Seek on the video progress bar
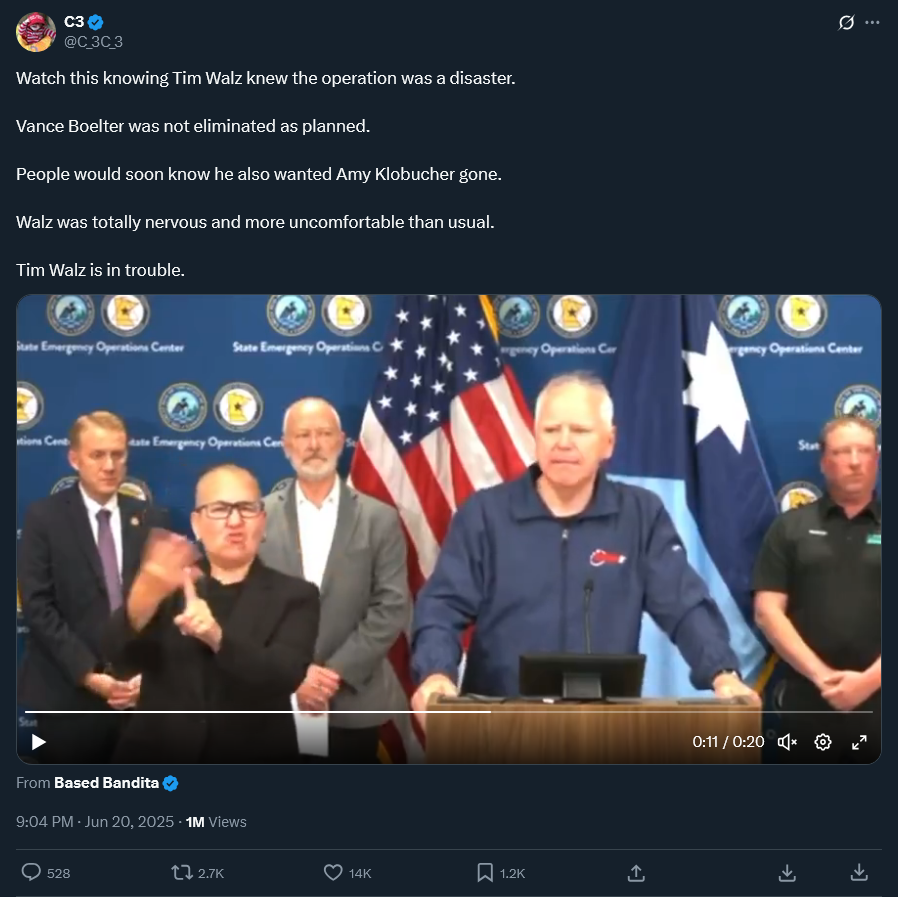898x897 pixels. pyautogui.click(x=448, y=711)
